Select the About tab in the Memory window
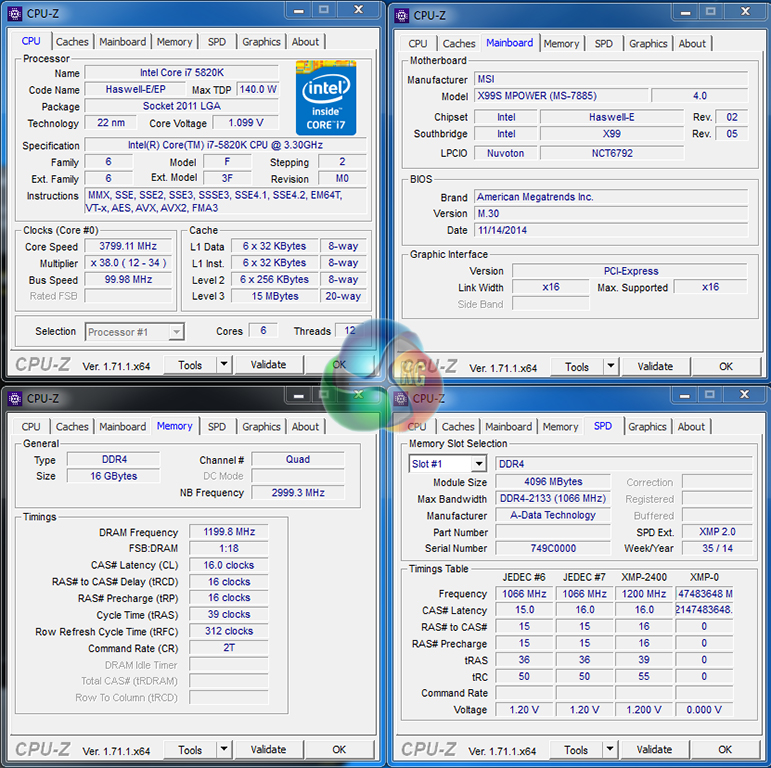This screenshot has height=768, width=771. (x=305, y=426)
